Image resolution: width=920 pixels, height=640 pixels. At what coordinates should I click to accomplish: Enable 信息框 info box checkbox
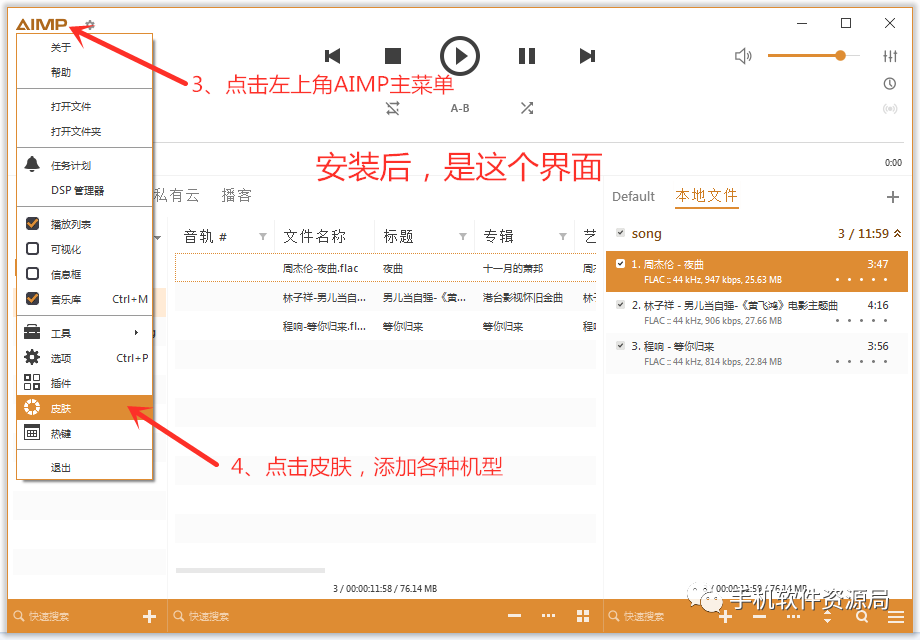(33, 274)
